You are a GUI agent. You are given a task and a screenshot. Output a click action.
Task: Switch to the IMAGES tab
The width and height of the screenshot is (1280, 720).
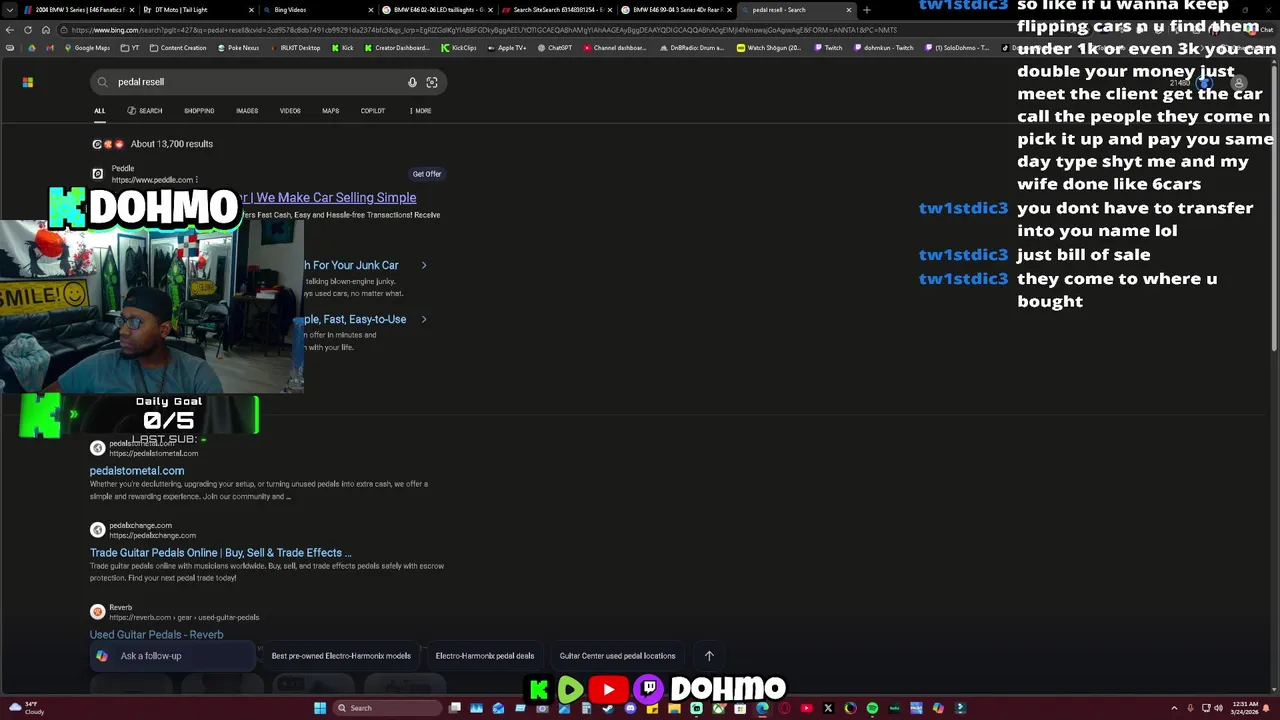coord(247,111)
